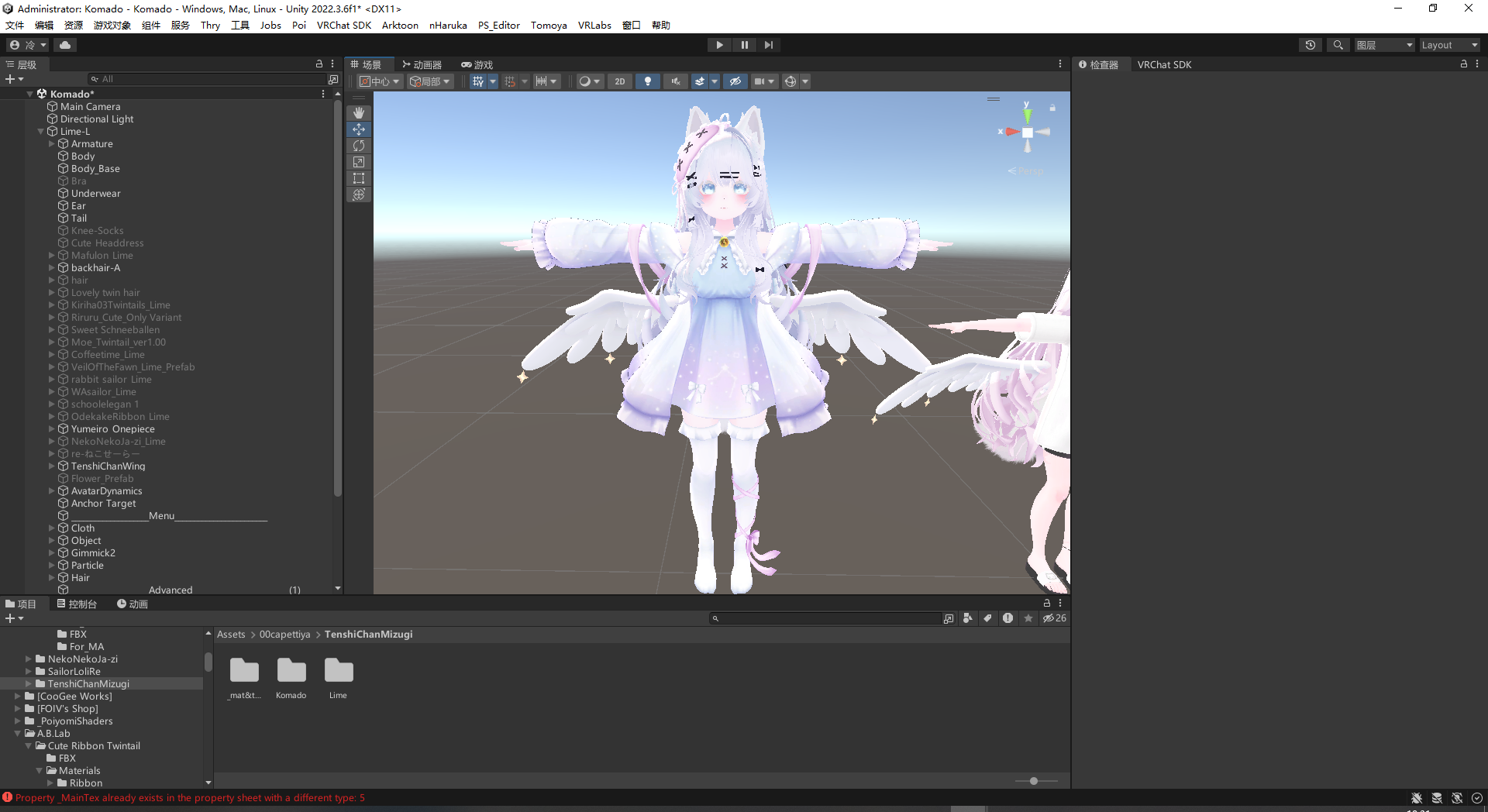Select the Rect transform tool

[359, 178]
